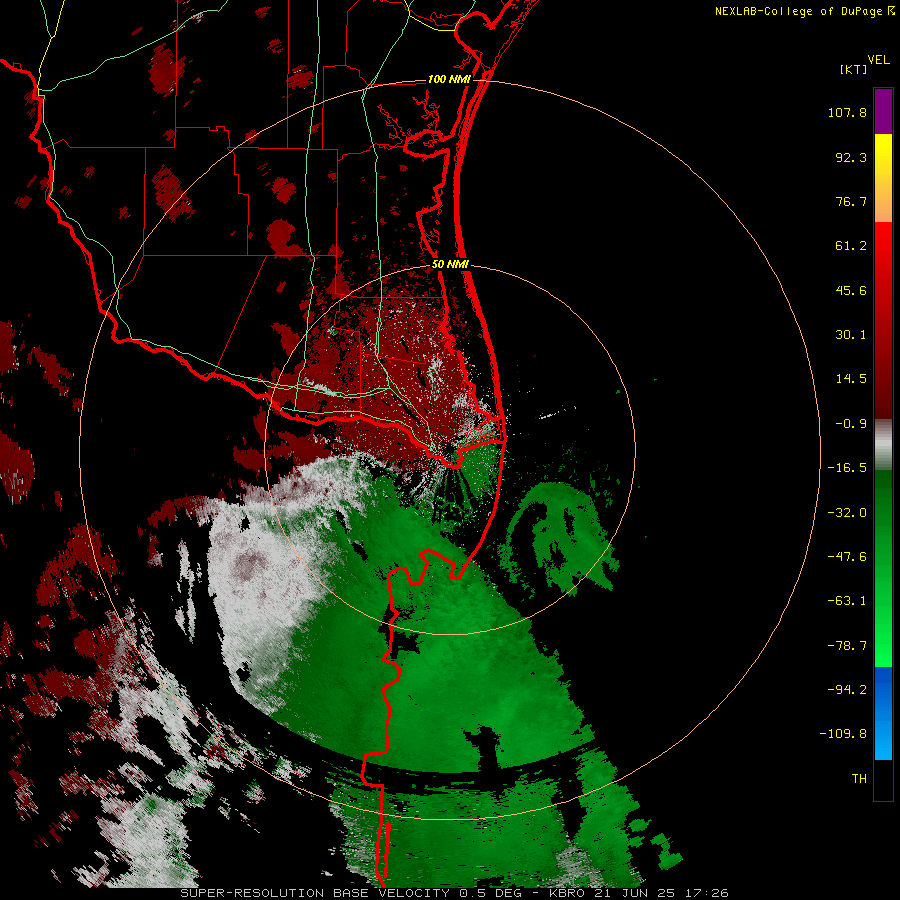The height and width of the screenshot is (900, 900).
Task: Click the 107.8 legend value
Action: click(x=847, y=112)
